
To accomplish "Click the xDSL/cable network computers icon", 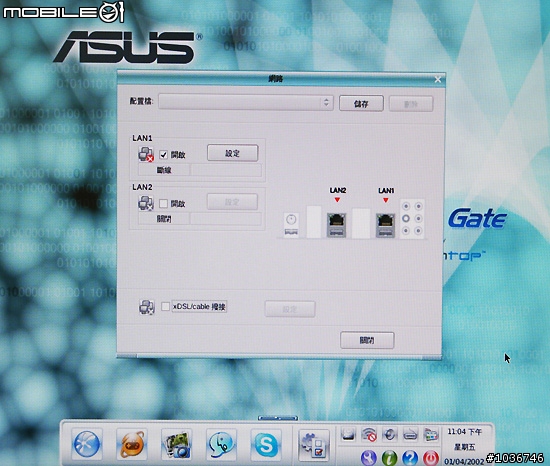I will pyautogui.click(x=147, y=307).
